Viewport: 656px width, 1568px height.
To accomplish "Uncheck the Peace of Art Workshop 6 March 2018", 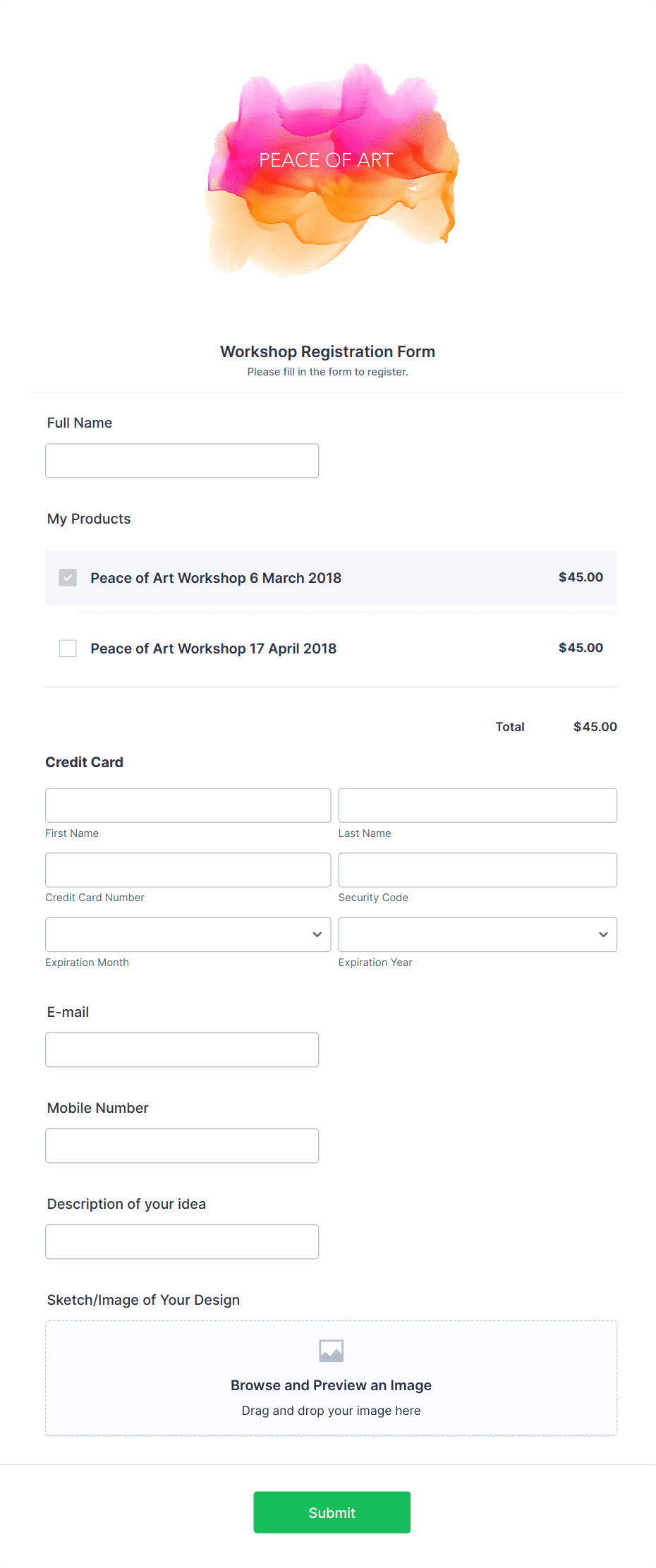I will (x=68, y=577).
